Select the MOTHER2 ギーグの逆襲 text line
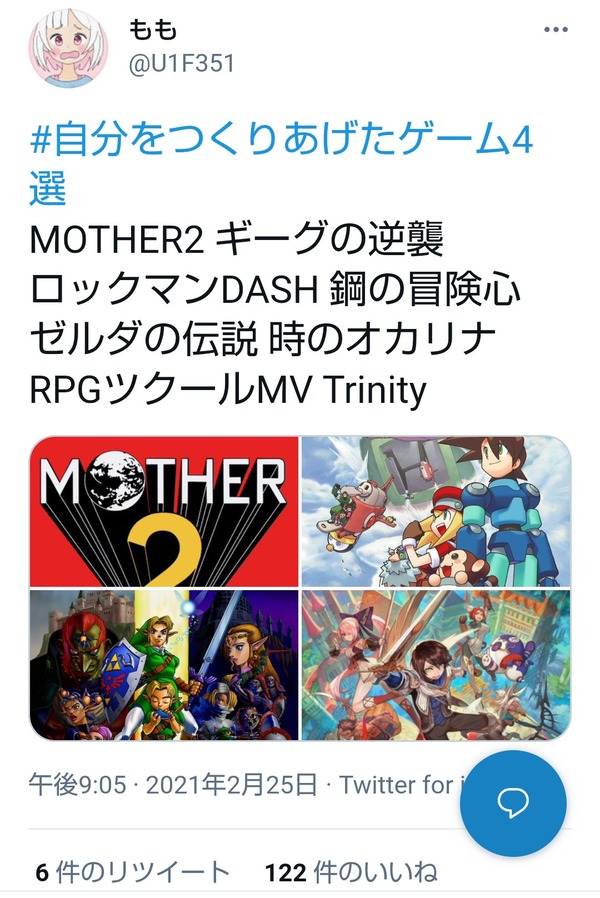The width and height of the screenshot is (600, 898). (236, 239)
